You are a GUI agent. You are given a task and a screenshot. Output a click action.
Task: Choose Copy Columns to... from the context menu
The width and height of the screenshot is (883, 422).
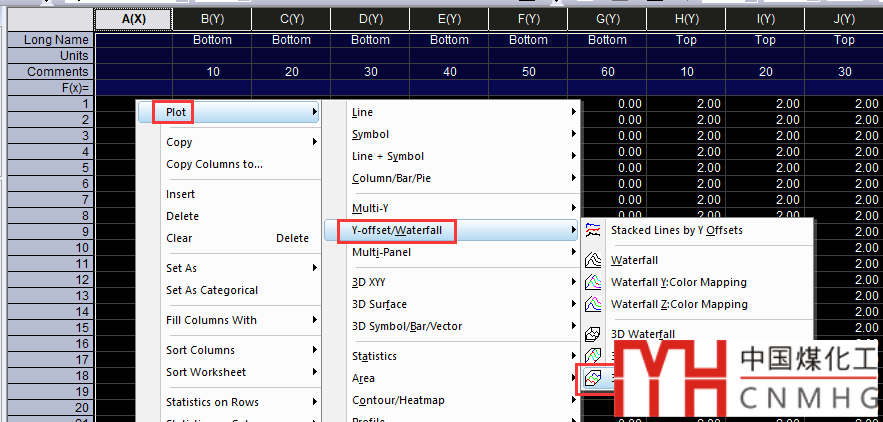pyautogui.click(x=215, y=165)
